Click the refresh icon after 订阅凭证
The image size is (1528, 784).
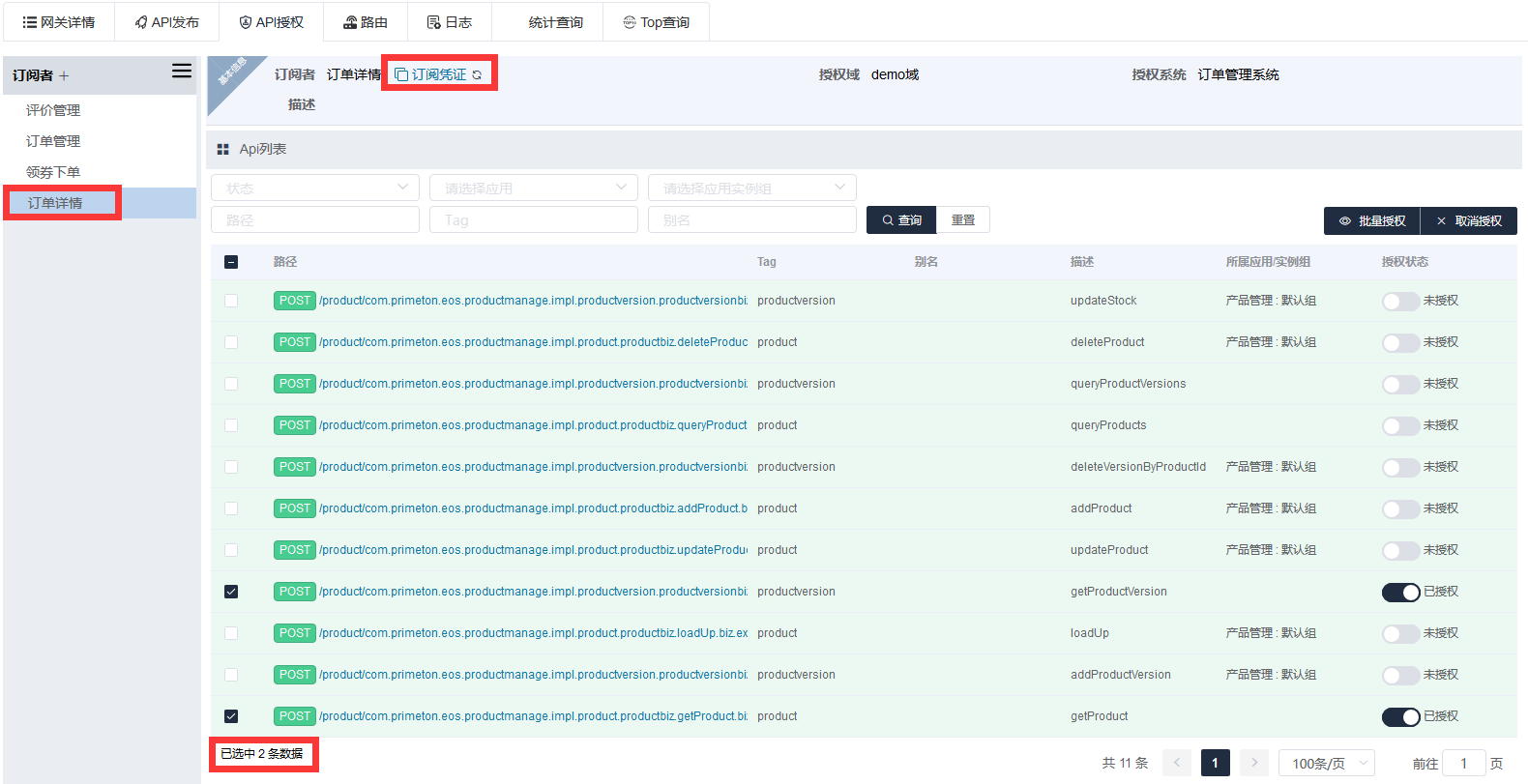(x=477, y=75)
